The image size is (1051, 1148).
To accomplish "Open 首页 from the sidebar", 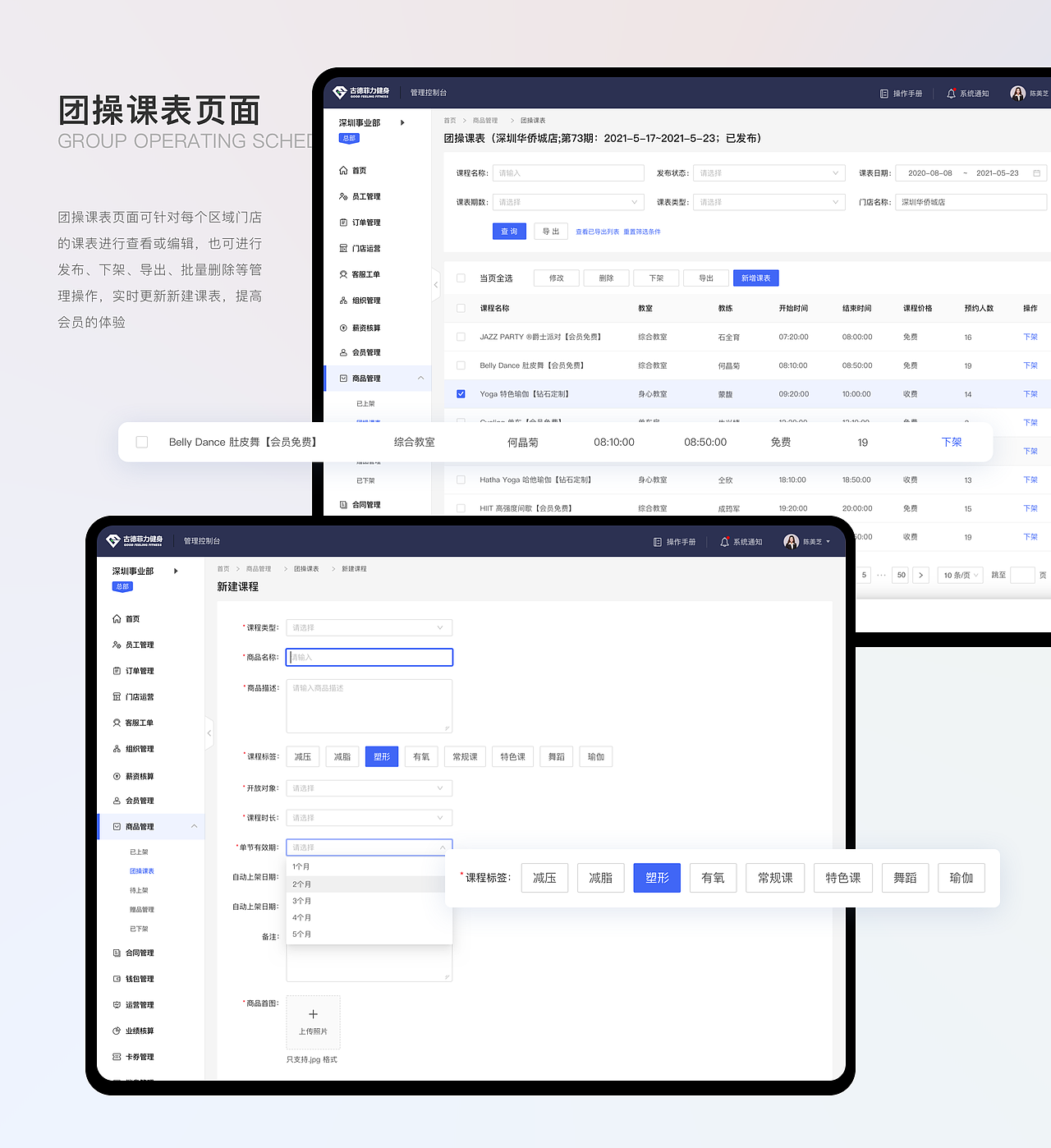I will click(133, 618).
